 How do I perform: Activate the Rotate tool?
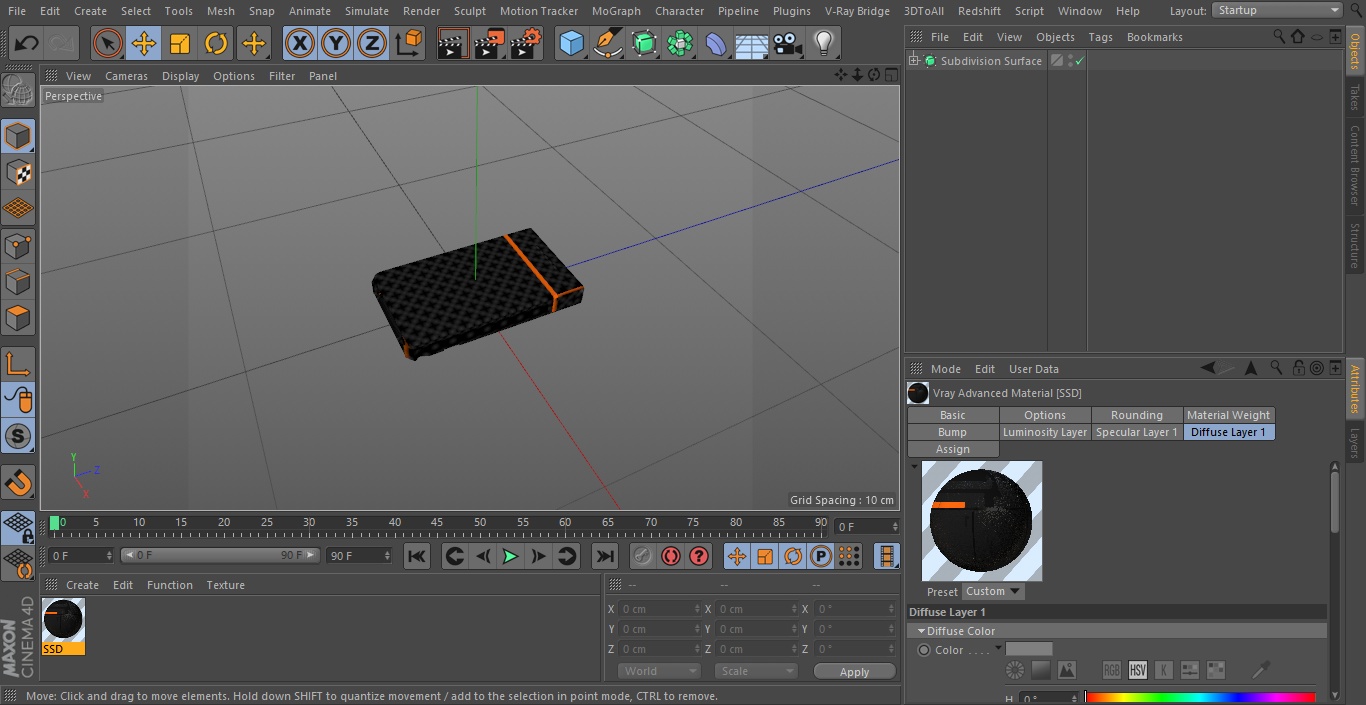pyautogui.click(x=216, y=44)
